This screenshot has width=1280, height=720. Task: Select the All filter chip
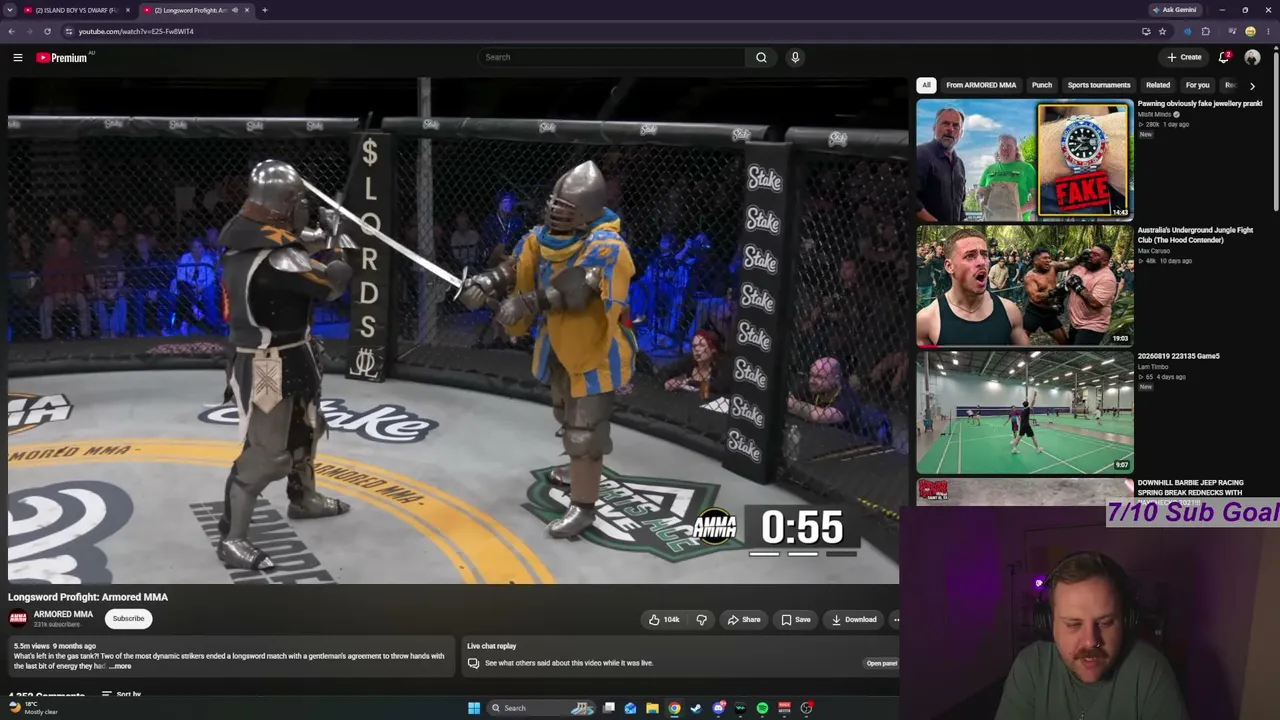point(926,85)
